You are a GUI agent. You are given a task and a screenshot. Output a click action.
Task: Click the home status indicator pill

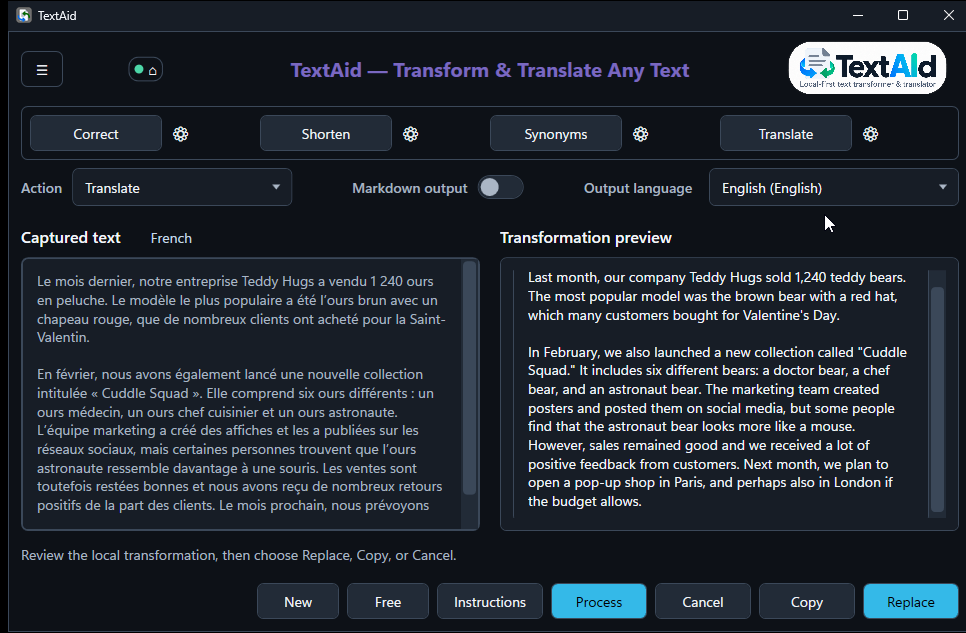[145, 70]
